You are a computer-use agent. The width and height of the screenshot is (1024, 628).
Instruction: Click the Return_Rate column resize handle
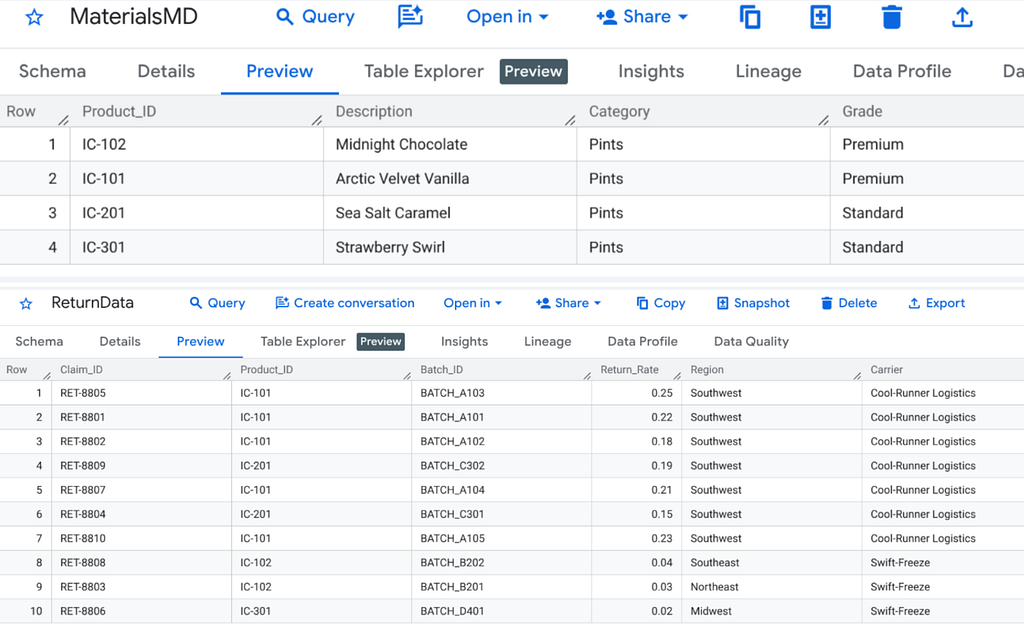(x=677, y=375)
